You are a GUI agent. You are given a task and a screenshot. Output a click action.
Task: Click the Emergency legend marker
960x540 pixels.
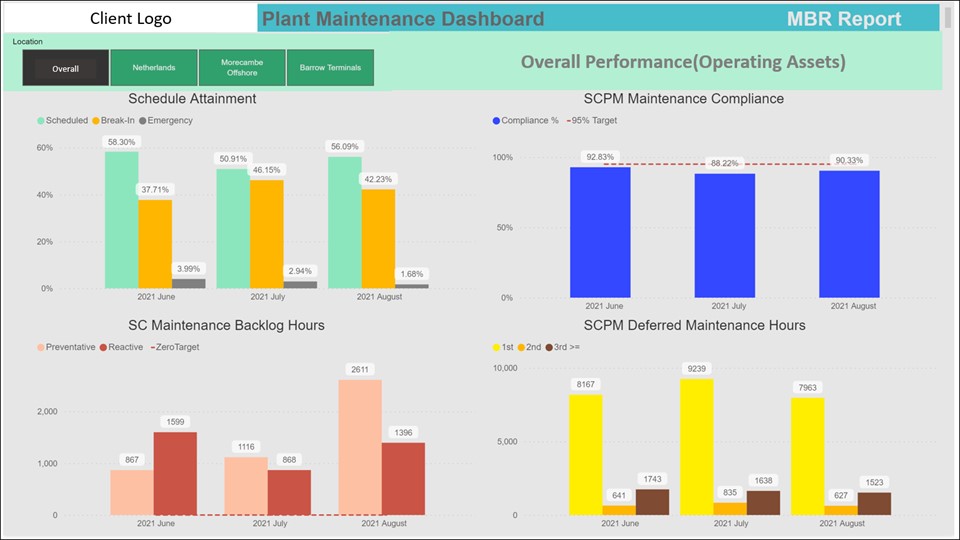pos(143,121)
